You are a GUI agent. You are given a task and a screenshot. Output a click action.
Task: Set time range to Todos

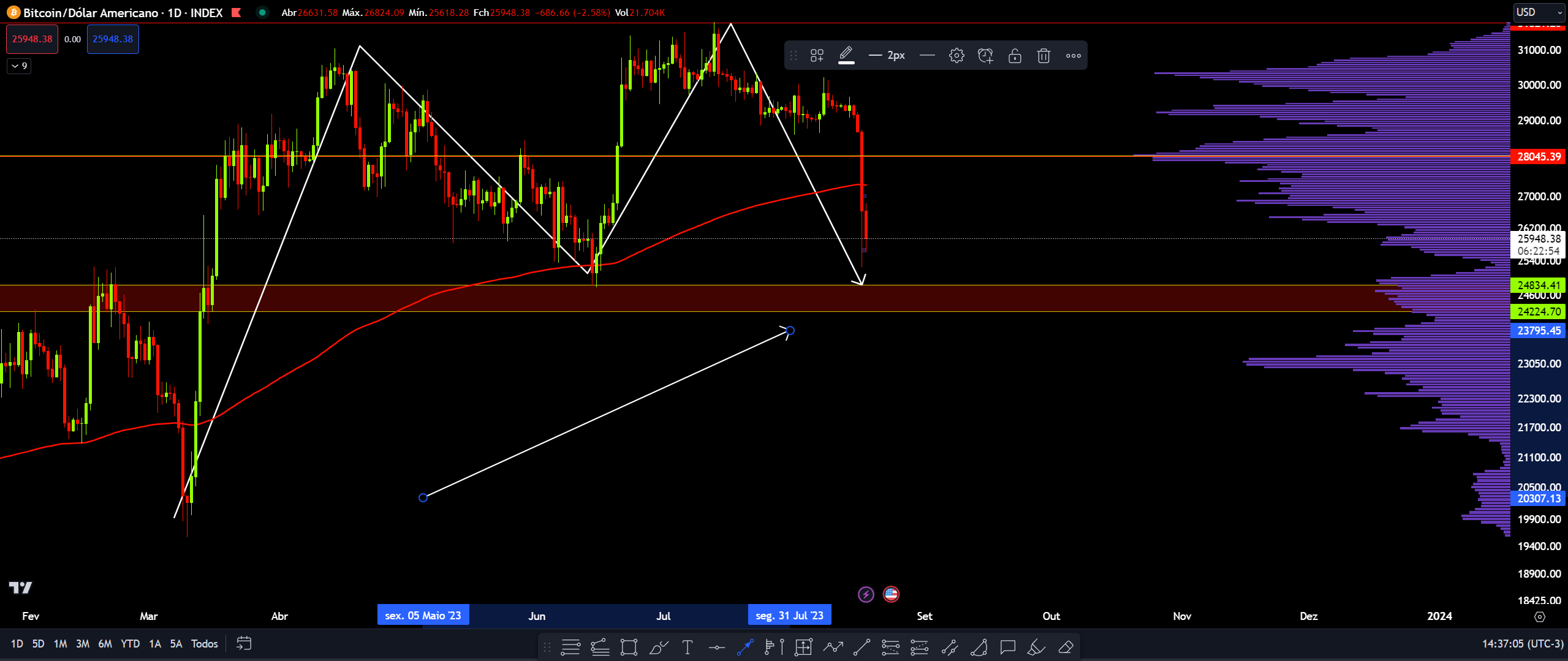tap(204, 644)
